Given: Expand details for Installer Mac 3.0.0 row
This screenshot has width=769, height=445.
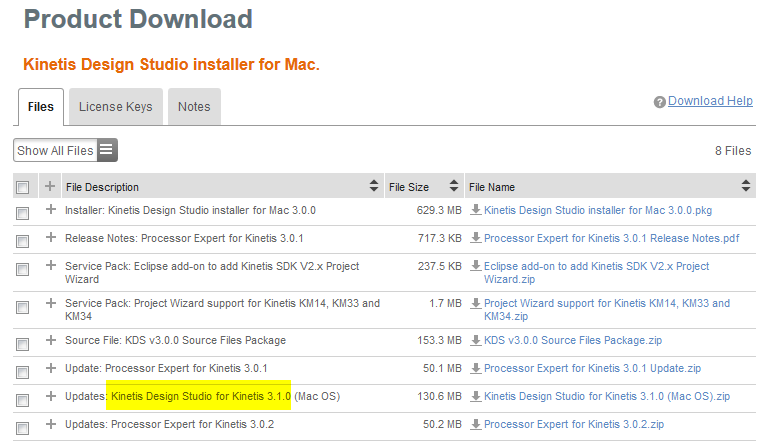Looking at the screenshot, I should [51, 209].
